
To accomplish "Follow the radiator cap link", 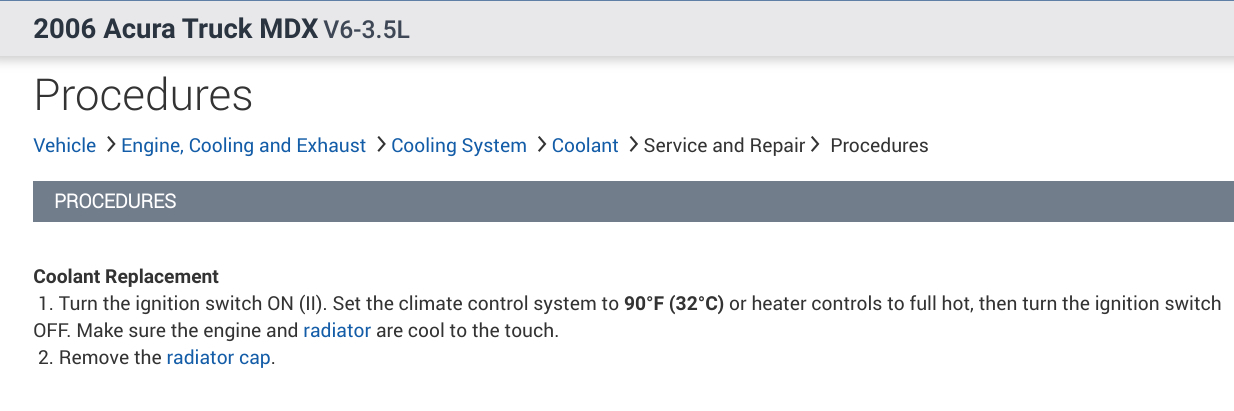I will pos(218,358).
